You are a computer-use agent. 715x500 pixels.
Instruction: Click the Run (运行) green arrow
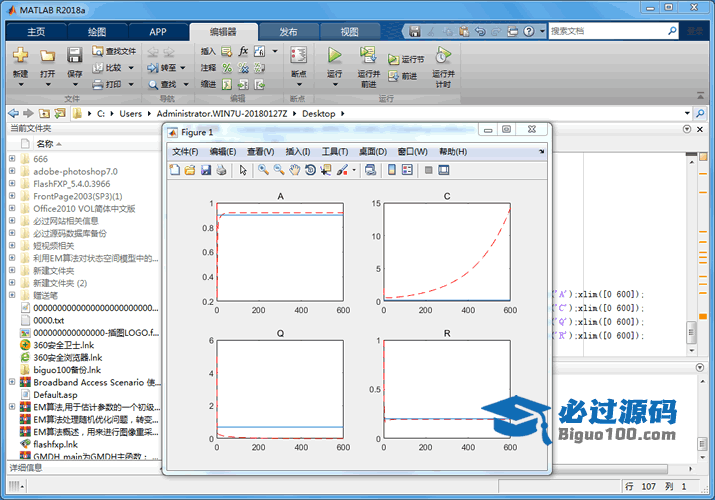click(334, 55)
